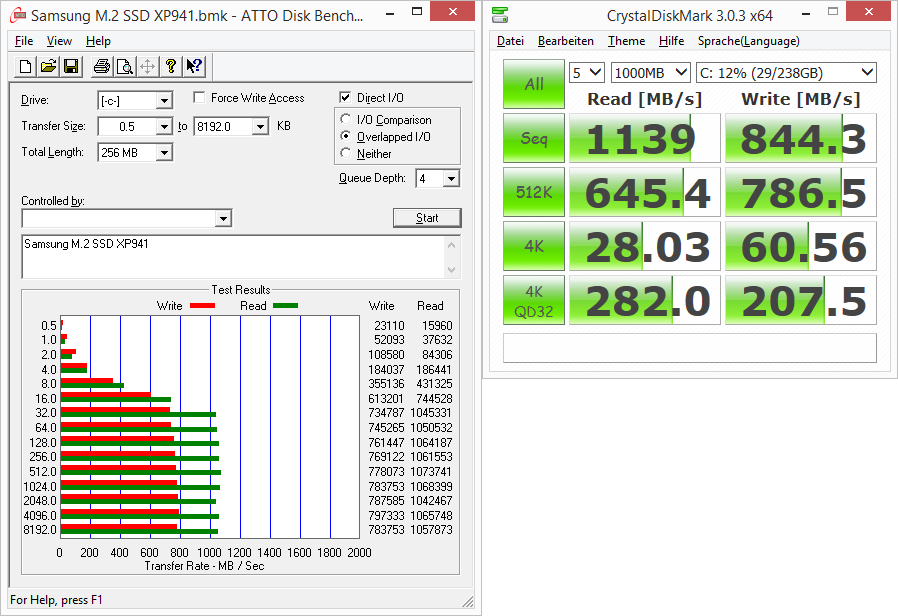898x616 pixels.
Task: Select the Neither radio button
Action: click(x=345, y=153)
